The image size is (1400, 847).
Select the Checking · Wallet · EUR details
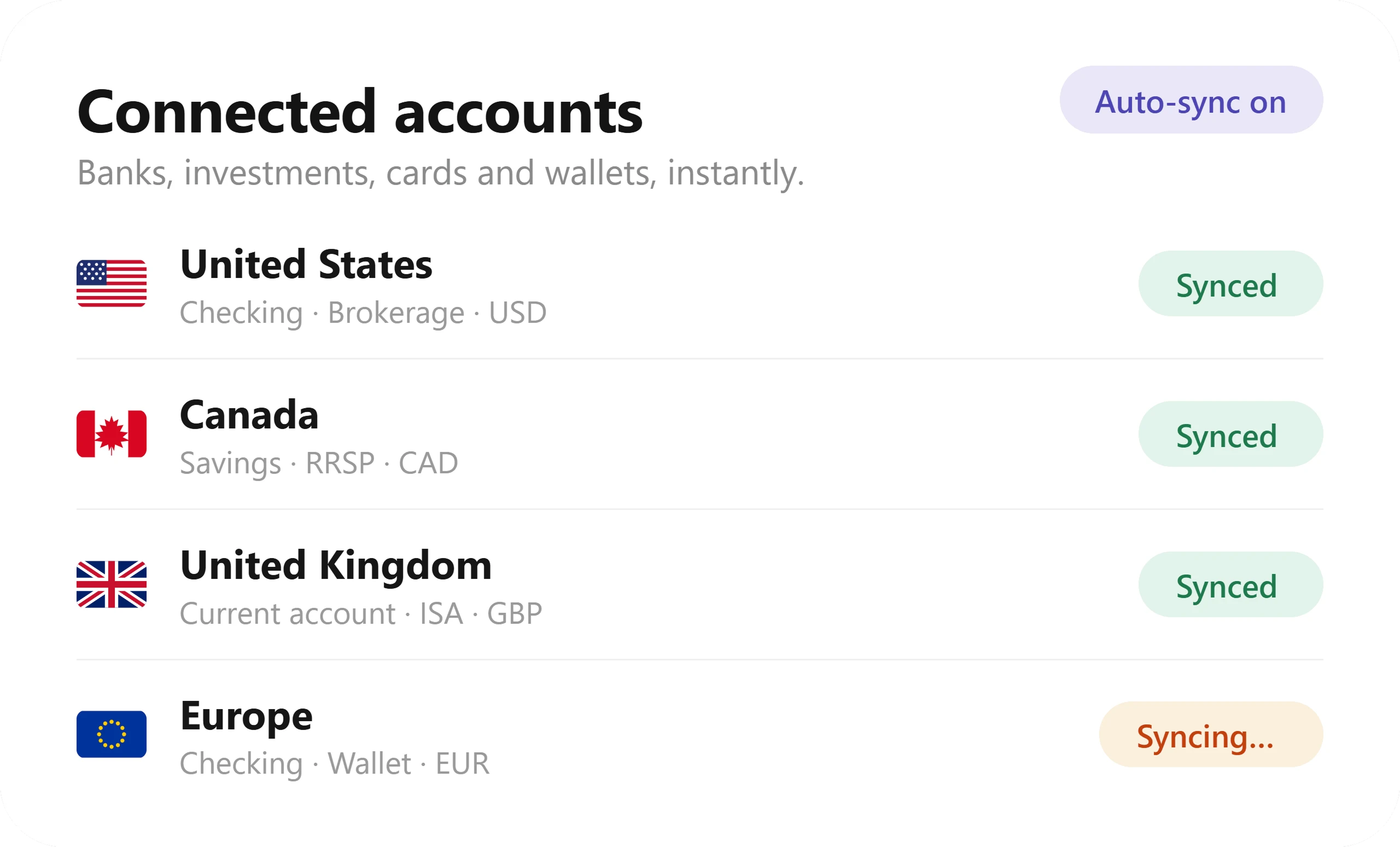pos(335,764)
